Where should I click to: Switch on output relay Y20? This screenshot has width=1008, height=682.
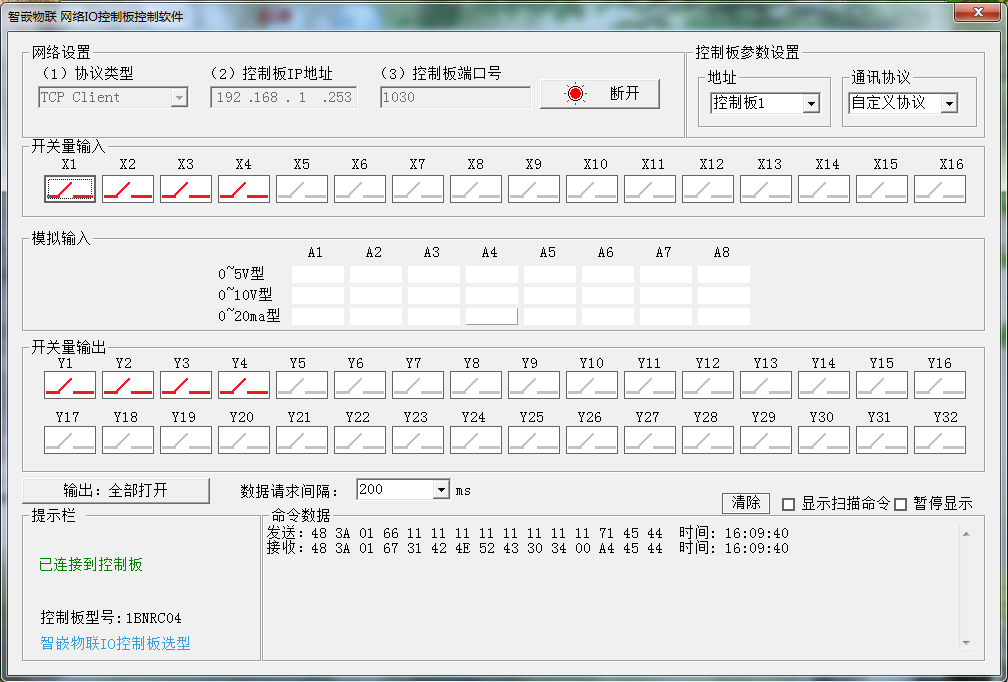click(244, 440)
